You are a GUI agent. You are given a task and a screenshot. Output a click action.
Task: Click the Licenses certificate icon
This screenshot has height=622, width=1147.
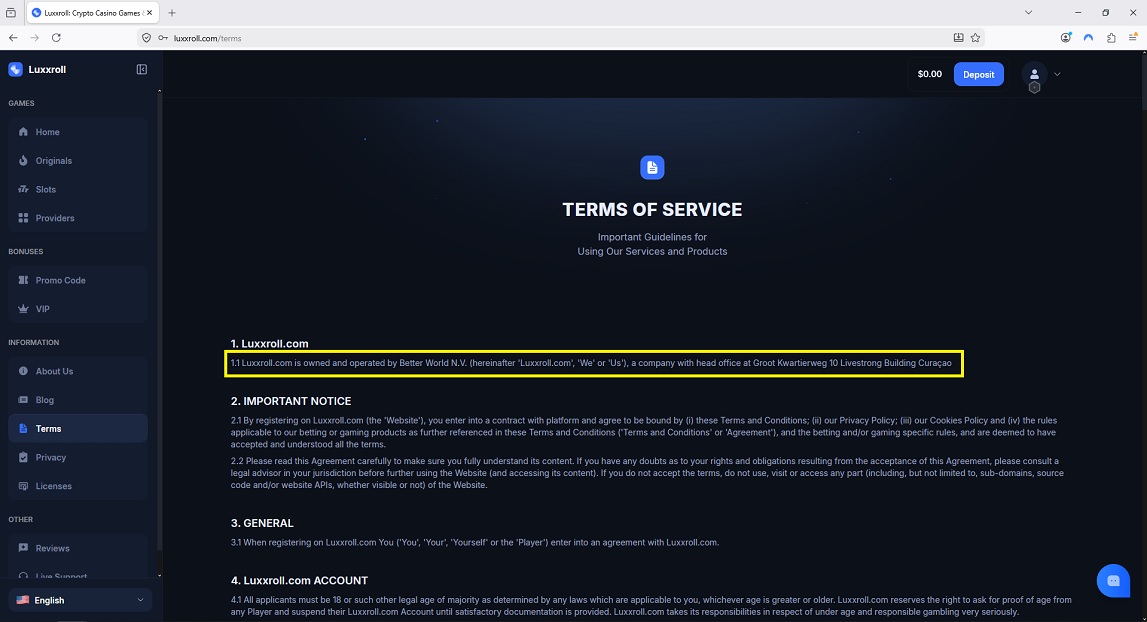23,486
